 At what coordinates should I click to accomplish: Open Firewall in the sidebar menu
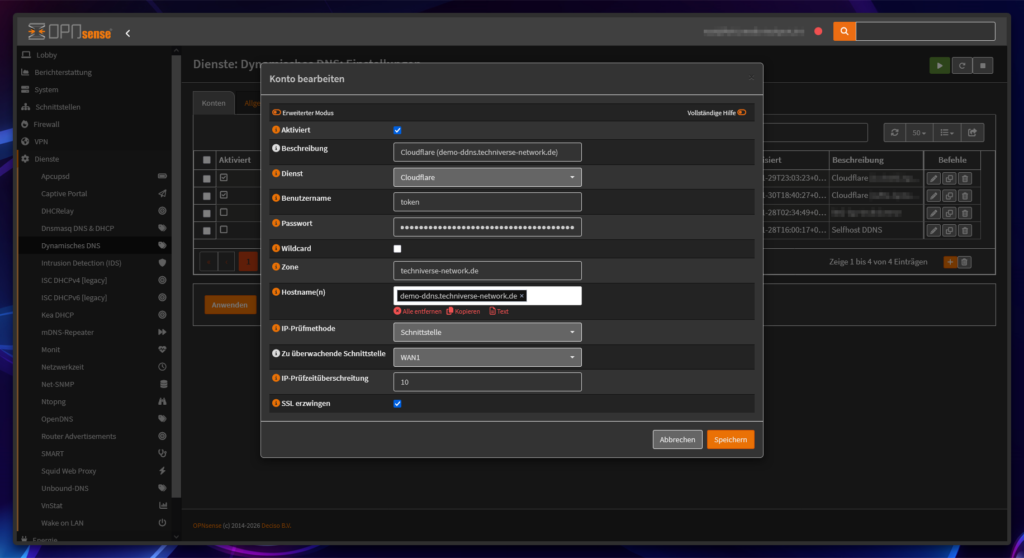pos(47,124)
